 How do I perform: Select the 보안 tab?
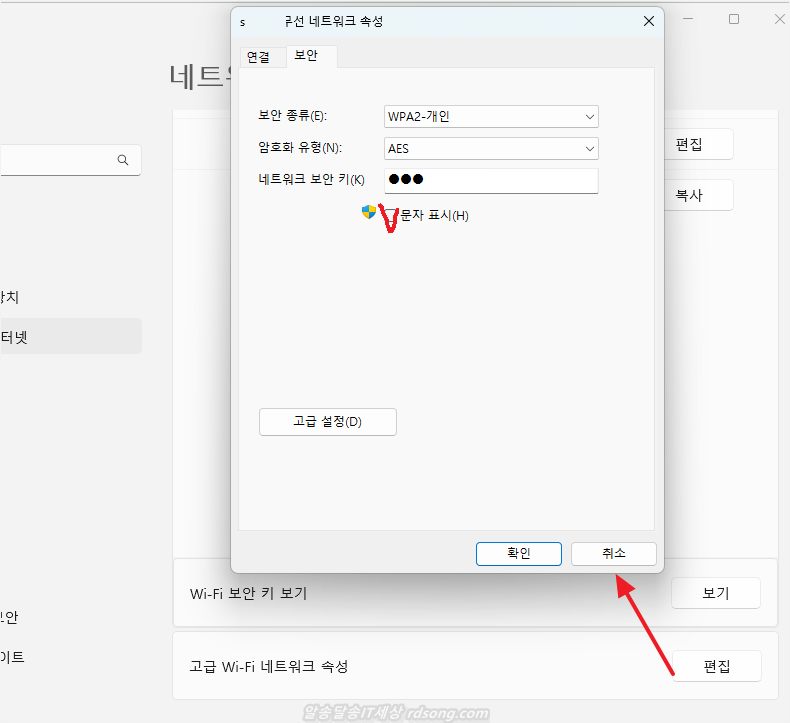pyautogui.click(x=306, y=56)
